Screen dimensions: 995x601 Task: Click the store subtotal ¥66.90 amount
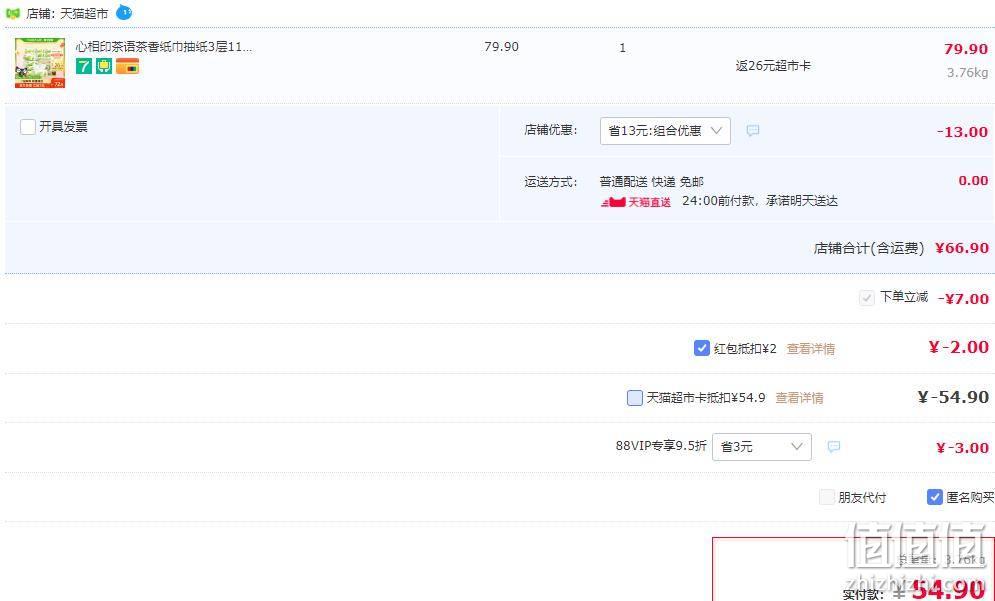962,248
